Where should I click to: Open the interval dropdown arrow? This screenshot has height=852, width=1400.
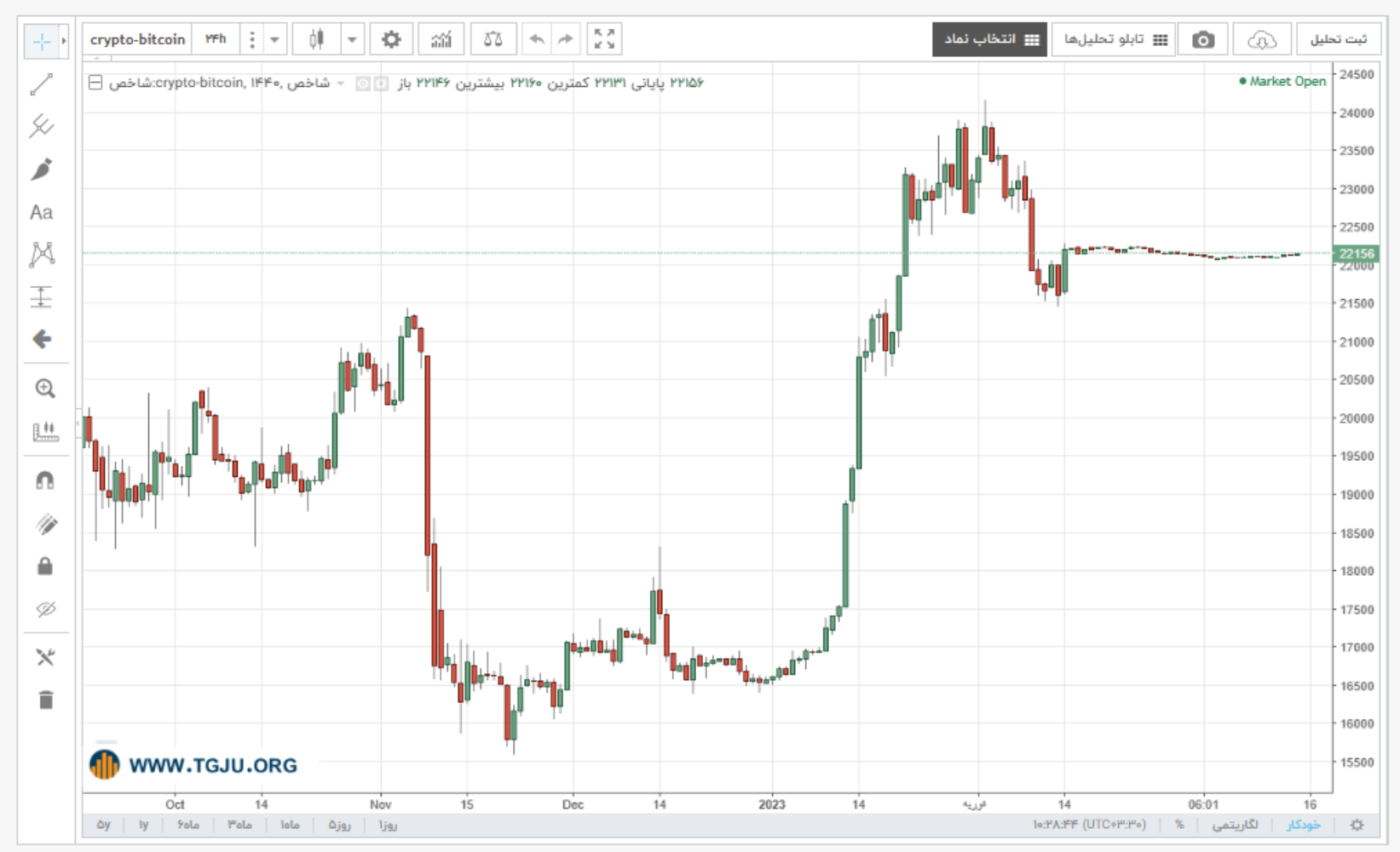[274, 39]
